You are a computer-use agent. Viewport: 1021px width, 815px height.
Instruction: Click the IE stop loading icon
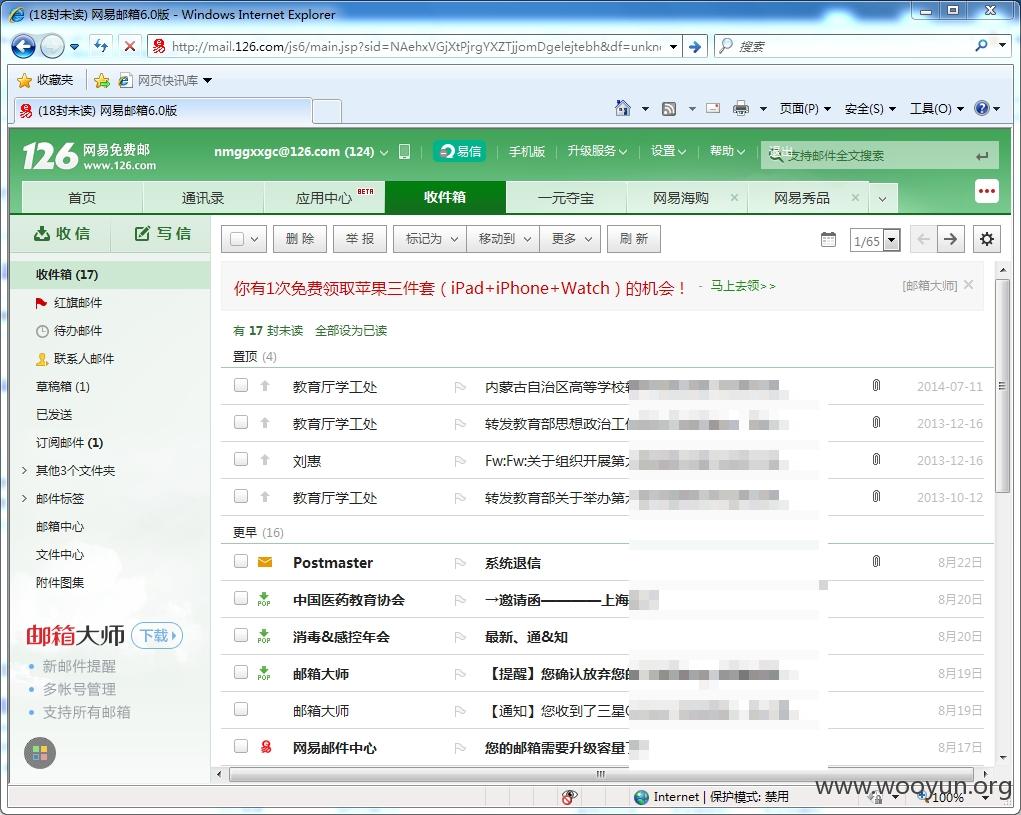tap(130, 46)
